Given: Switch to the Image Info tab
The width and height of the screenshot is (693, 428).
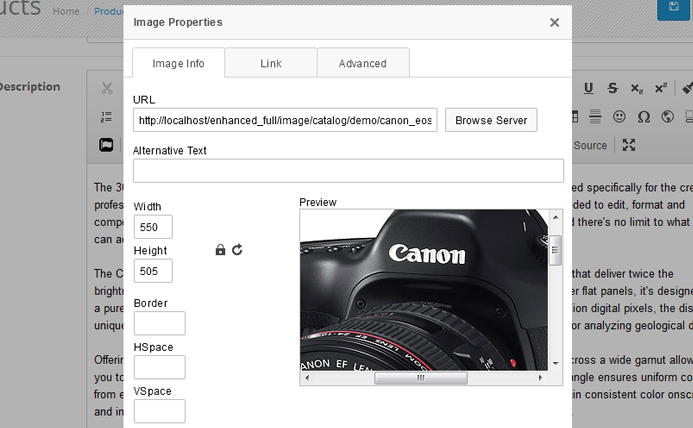Looking at the screenshot, I should (x=178, y=63).
